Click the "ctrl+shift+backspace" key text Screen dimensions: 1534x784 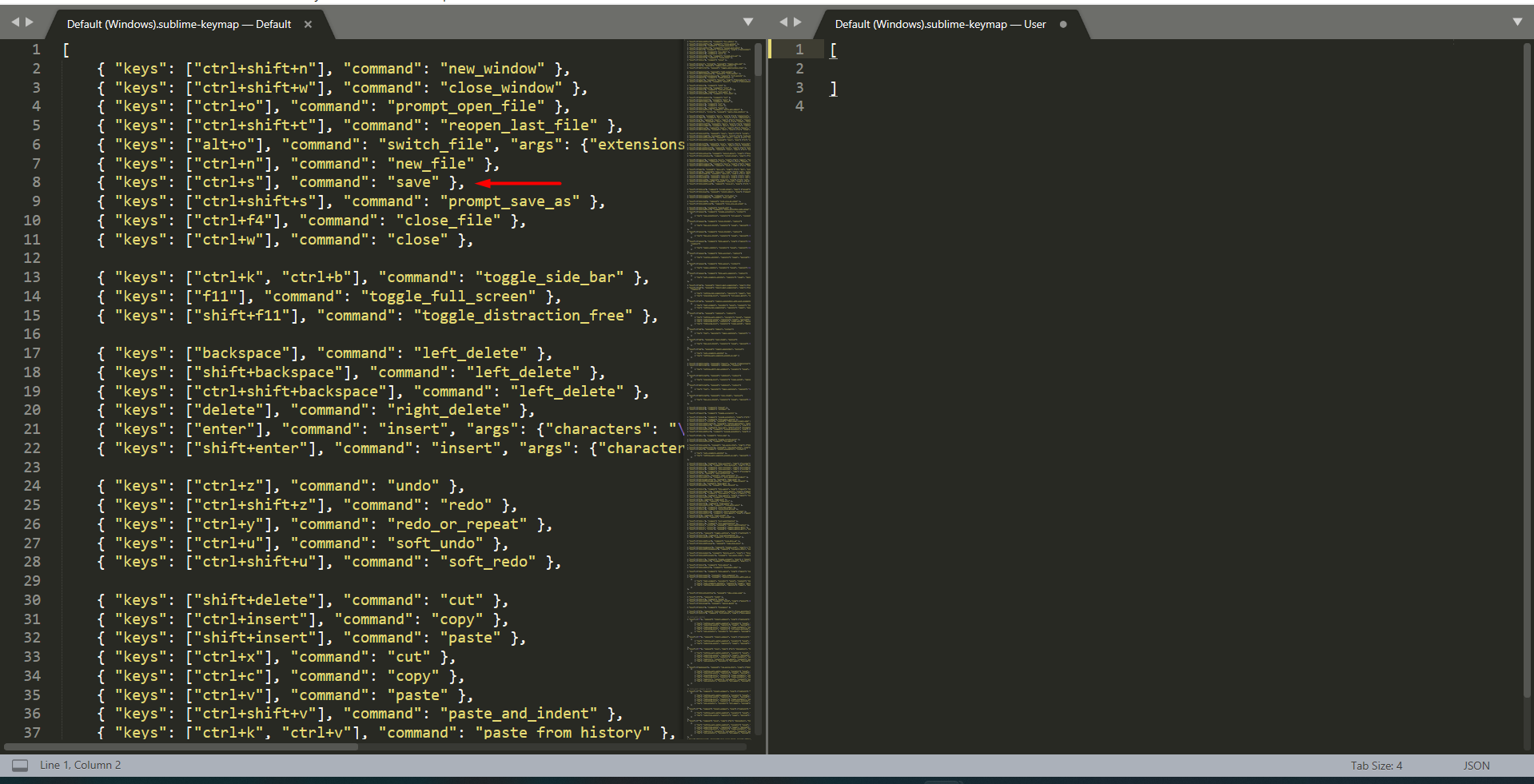290,392
